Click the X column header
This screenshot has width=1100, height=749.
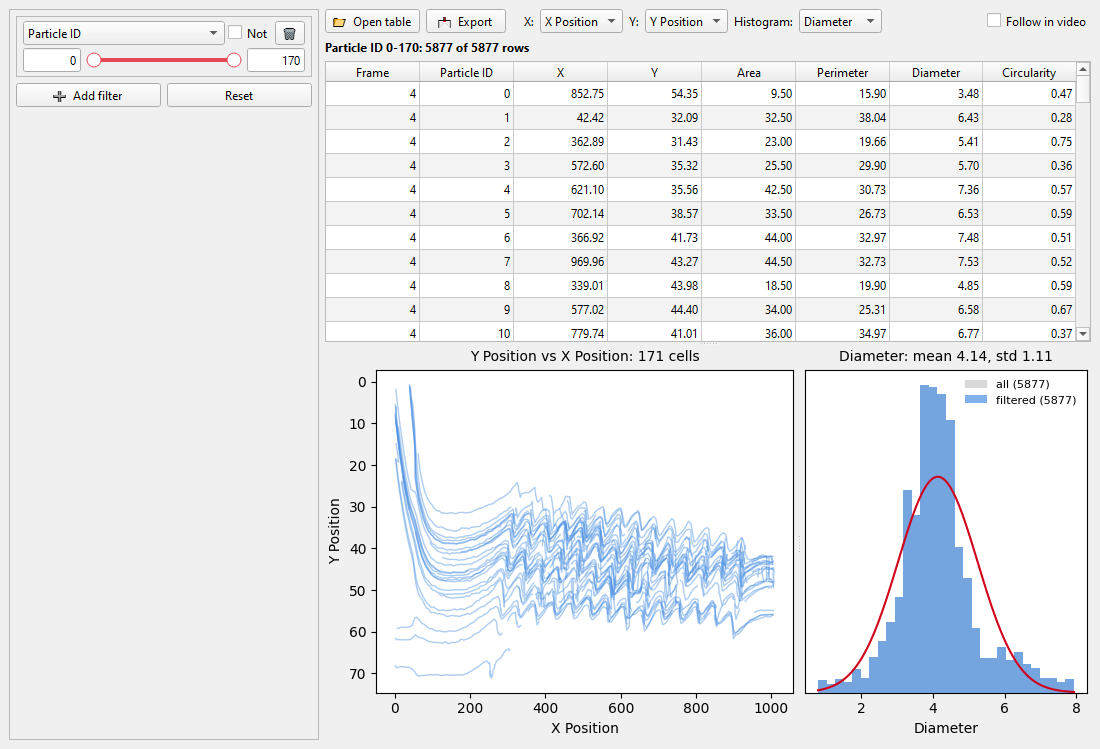(561, 72)
